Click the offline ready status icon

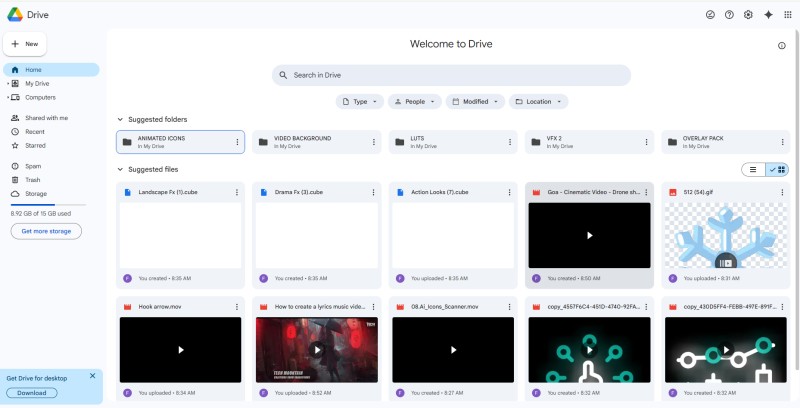coord(710,15)
